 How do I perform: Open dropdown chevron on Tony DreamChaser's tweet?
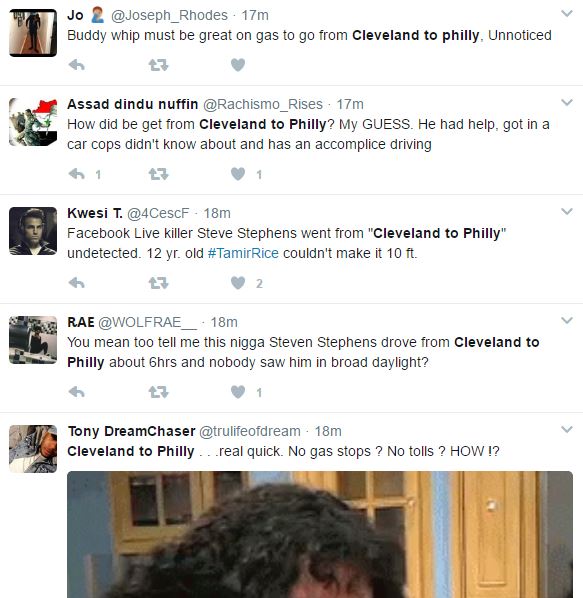(x=567, y=430)
